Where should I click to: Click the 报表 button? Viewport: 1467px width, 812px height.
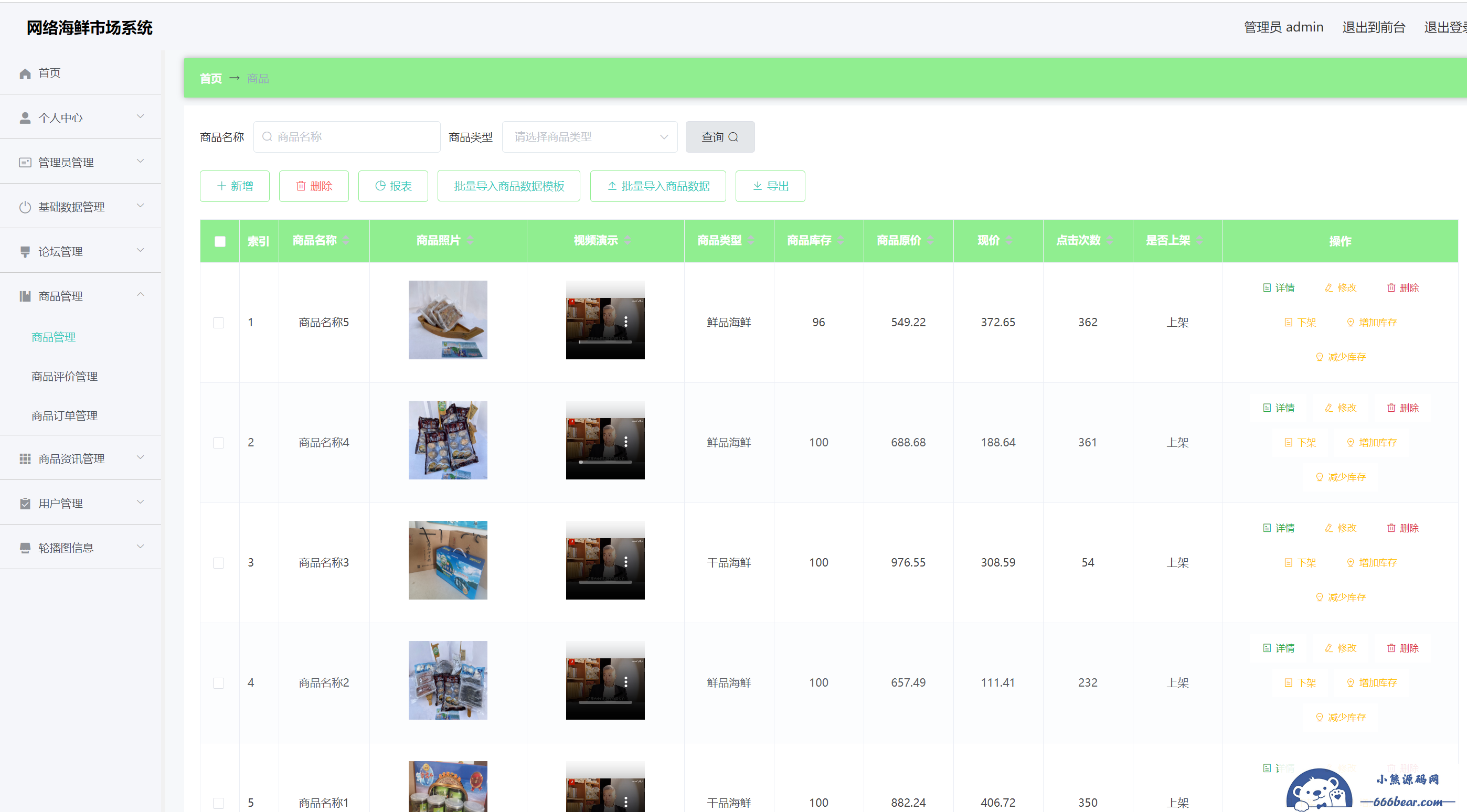(x=393, y=186)
